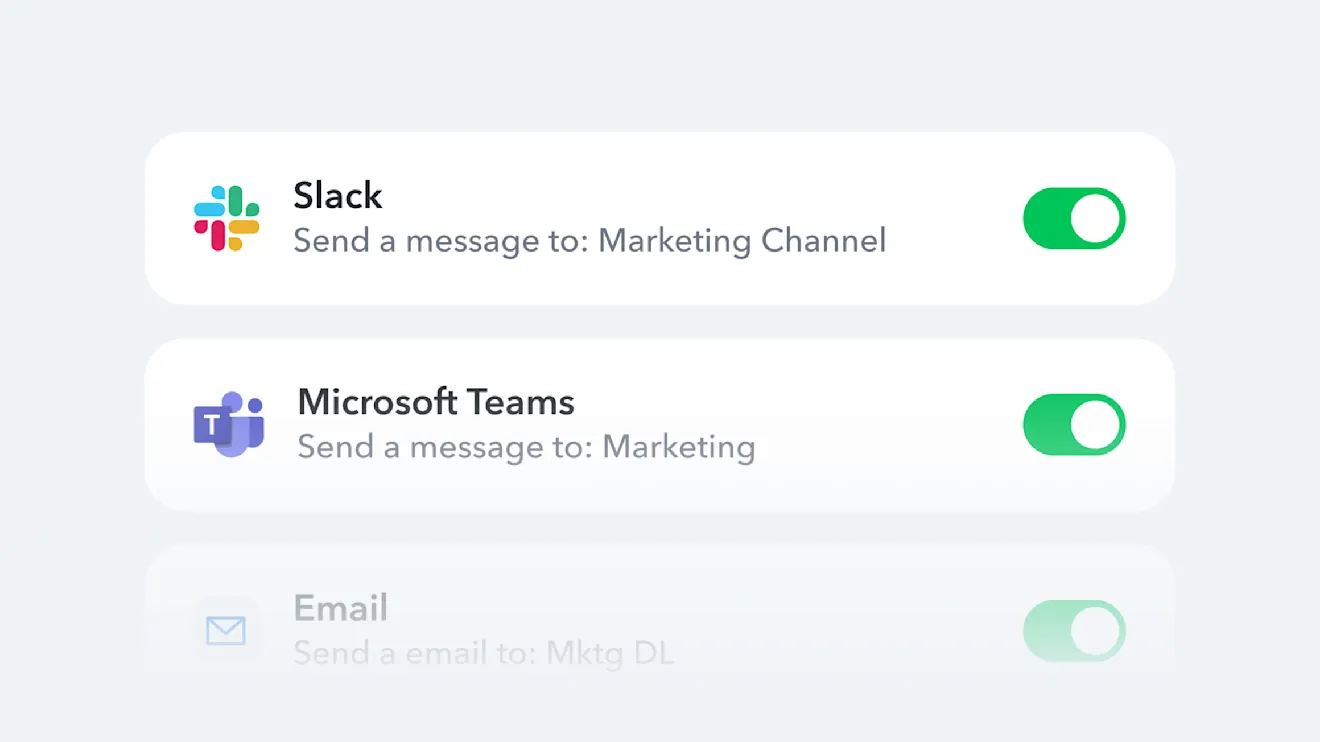This screenshot has height=742, width=1320.
Task: Select the Slack integration title
Action: 338,195
